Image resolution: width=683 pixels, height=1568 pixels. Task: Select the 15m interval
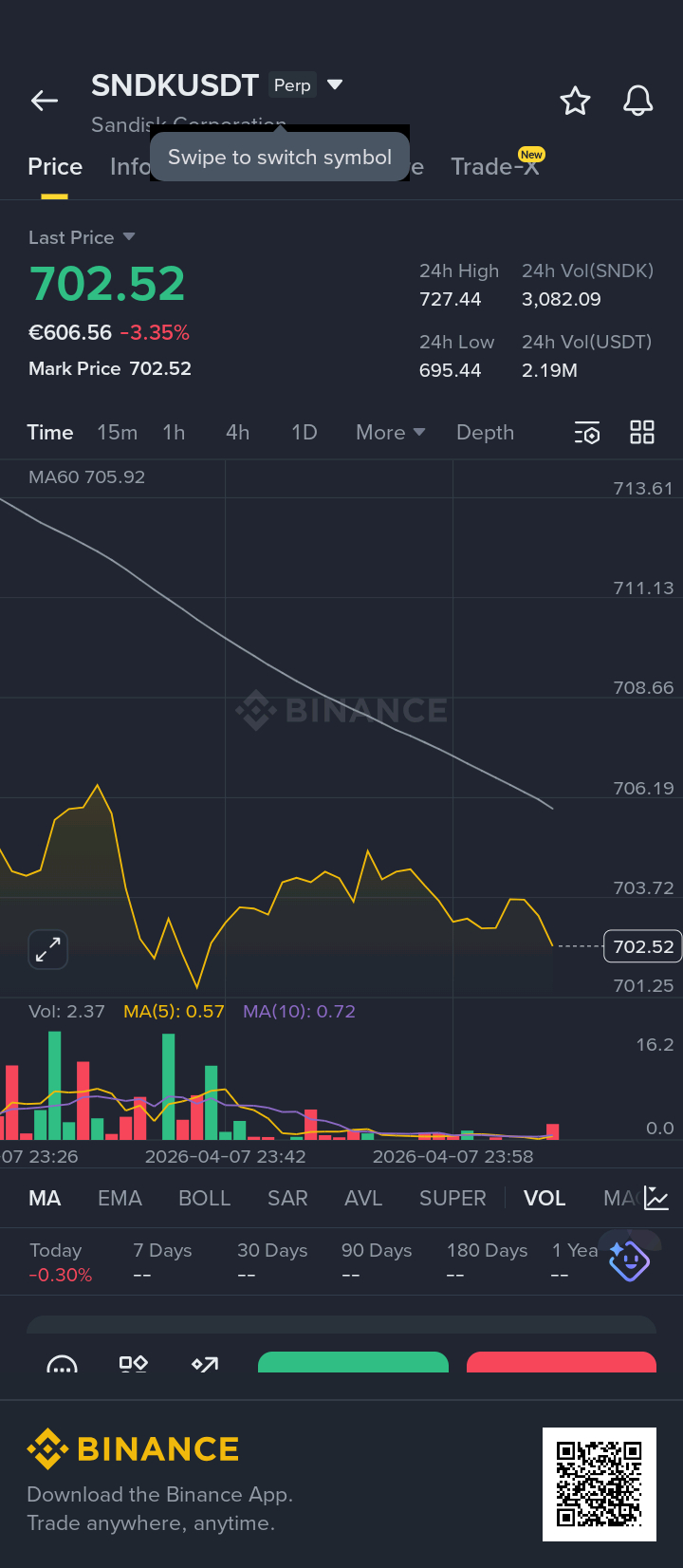(117, 432)
